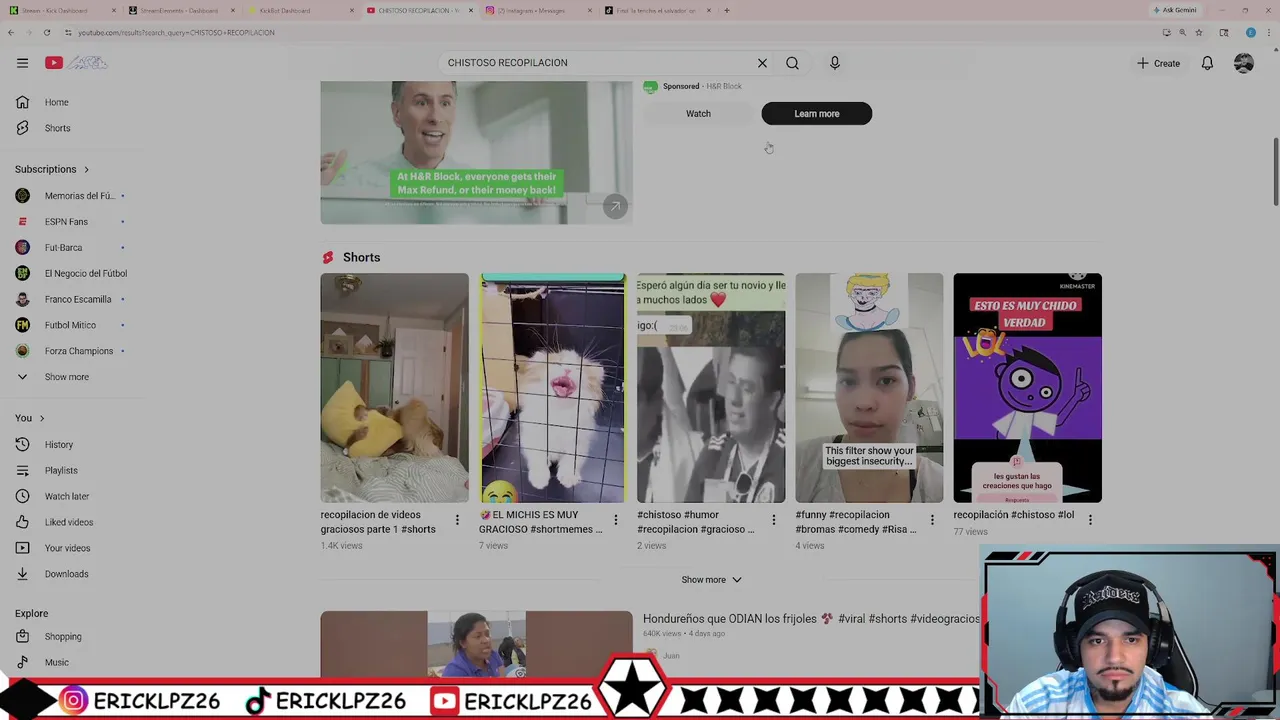Click the Watch button on the ad
1280x720 pixels.
coord(698,114)
